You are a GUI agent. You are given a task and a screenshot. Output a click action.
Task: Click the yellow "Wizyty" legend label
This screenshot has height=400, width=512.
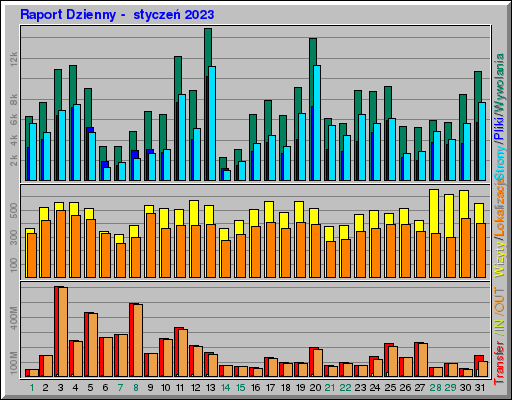499,260
